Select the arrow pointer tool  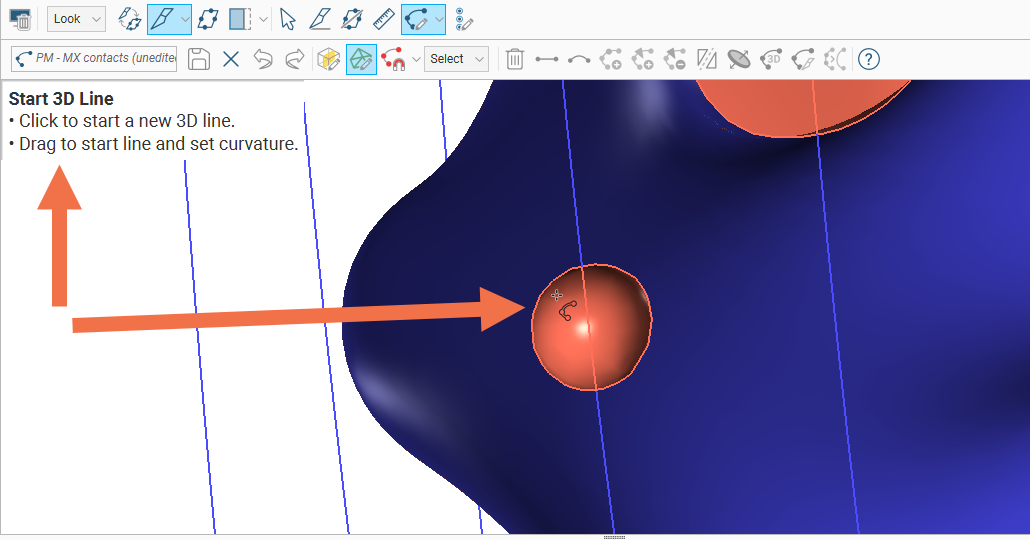288,19
